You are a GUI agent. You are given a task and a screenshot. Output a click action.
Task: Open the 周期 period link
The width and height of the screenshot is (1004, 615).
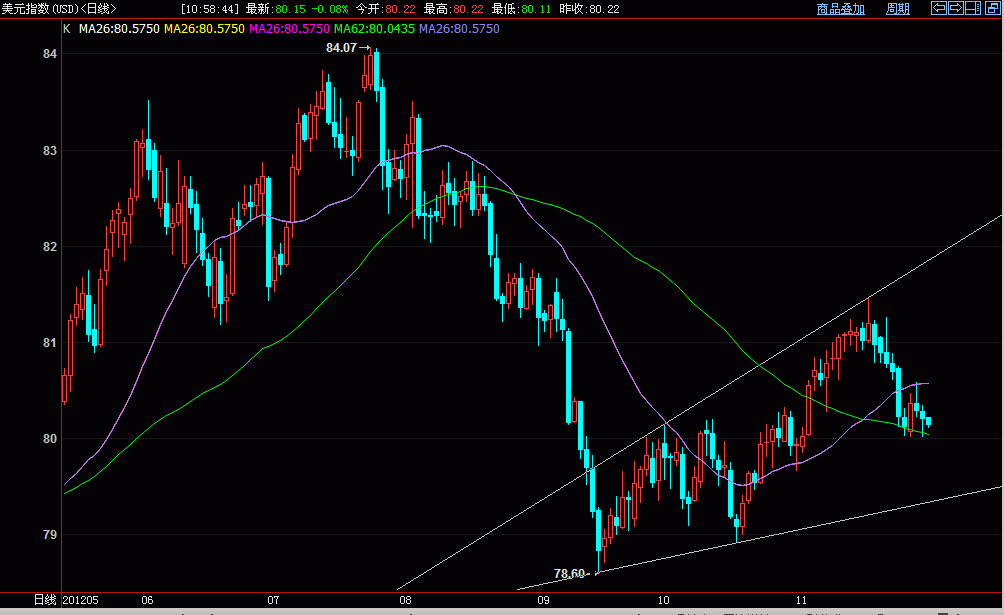pyautogui.click(x=898, y=9)
